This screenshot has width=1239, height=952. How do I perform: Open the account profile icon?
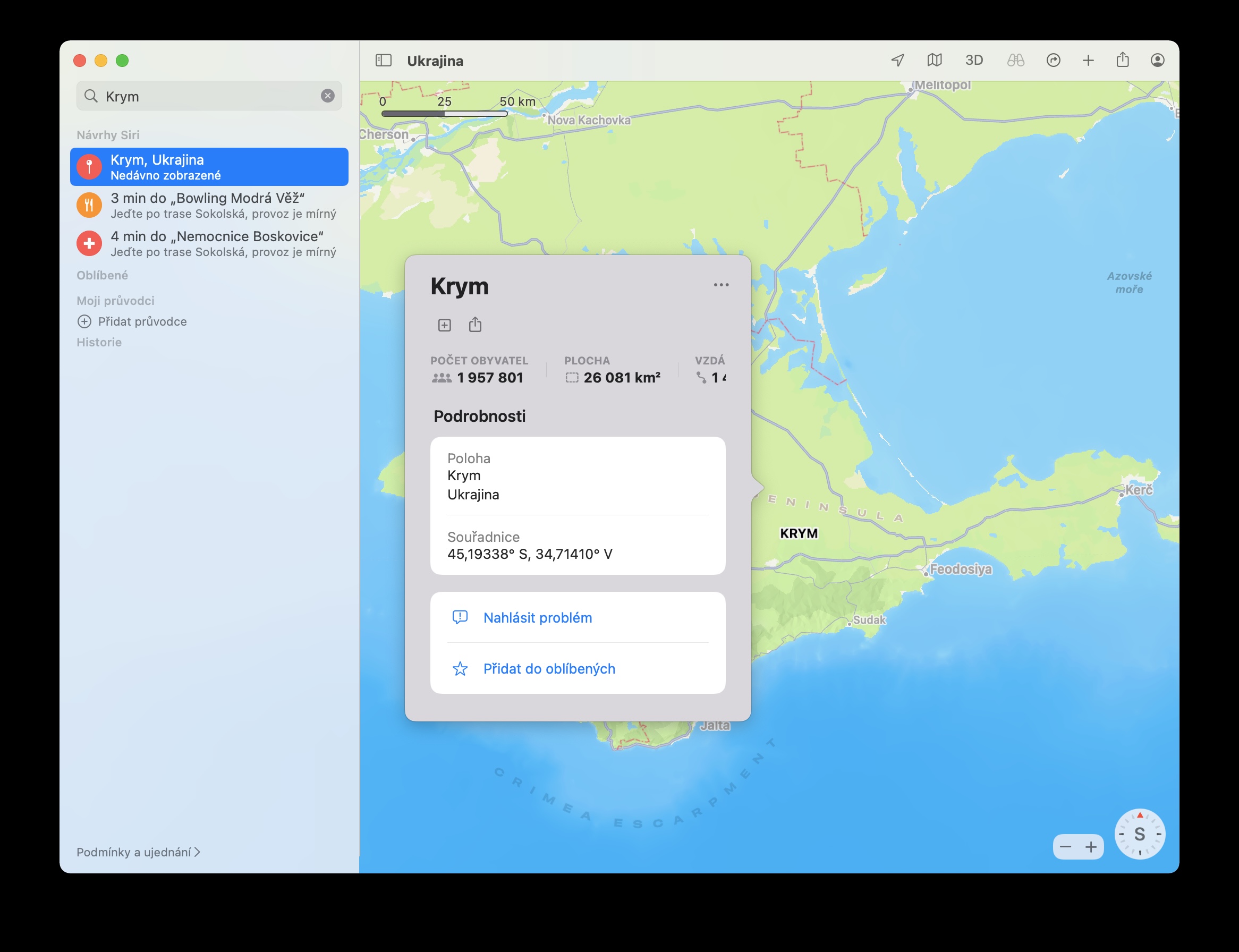coord(1157,60)
